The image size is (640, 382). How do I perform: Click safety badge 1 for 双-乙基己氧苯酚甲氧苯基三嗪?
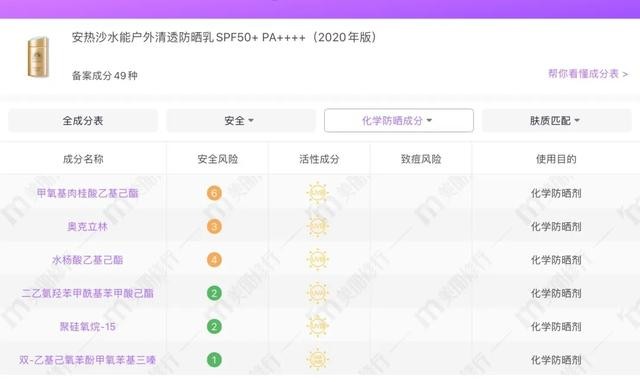[214, 360]
